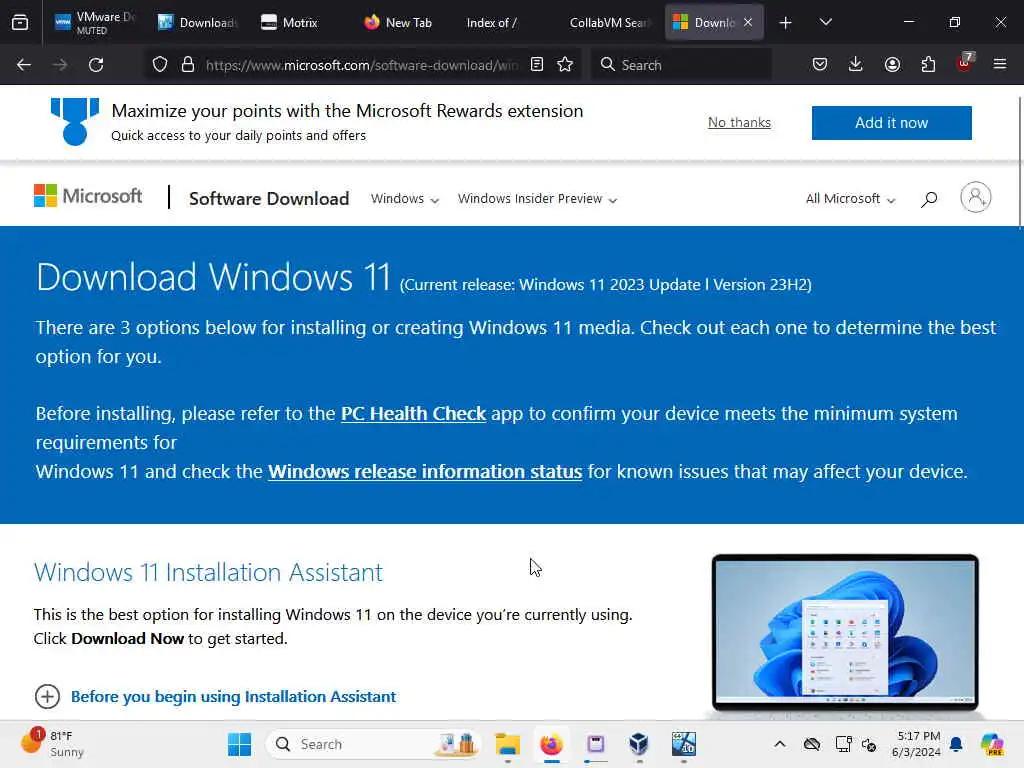1024x768 pixels.
Task: Open a new tab with plus button
Action: click(786, 23)
